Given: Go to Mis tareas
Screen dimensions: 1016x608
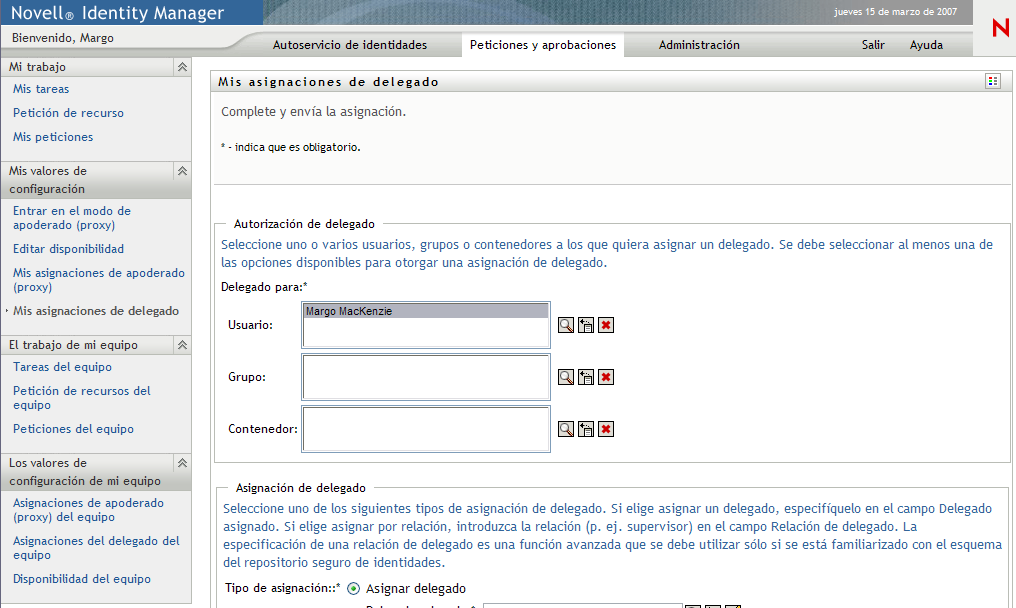Looking at the screenshot, I should pos(39,89).
